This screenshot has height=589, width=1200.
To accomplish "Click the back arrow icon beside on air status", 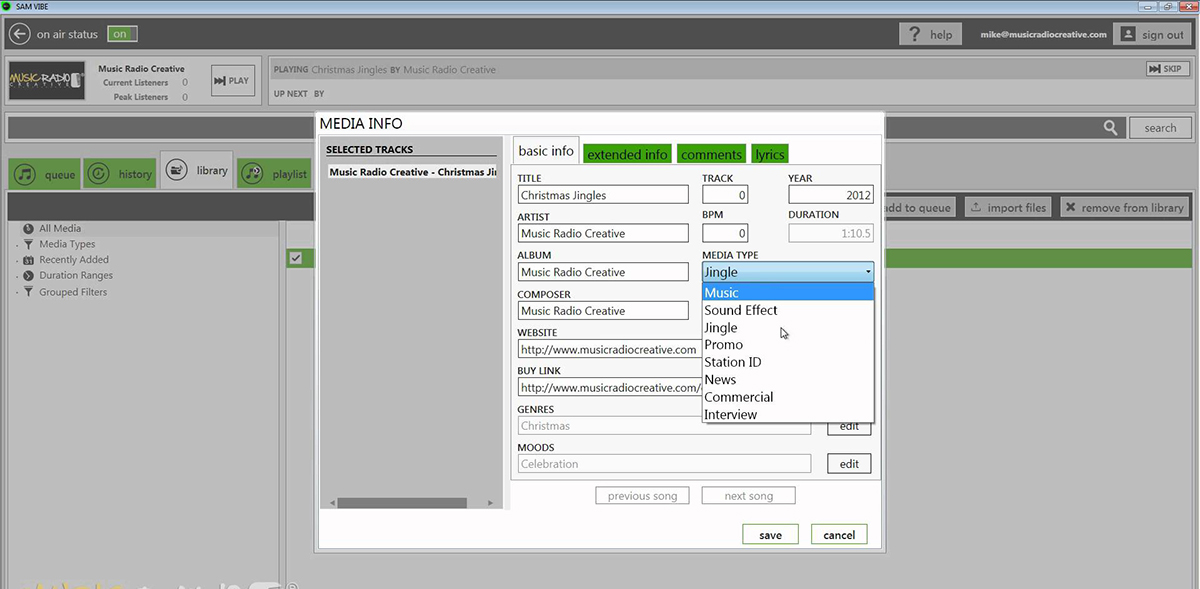I will 20,34.
